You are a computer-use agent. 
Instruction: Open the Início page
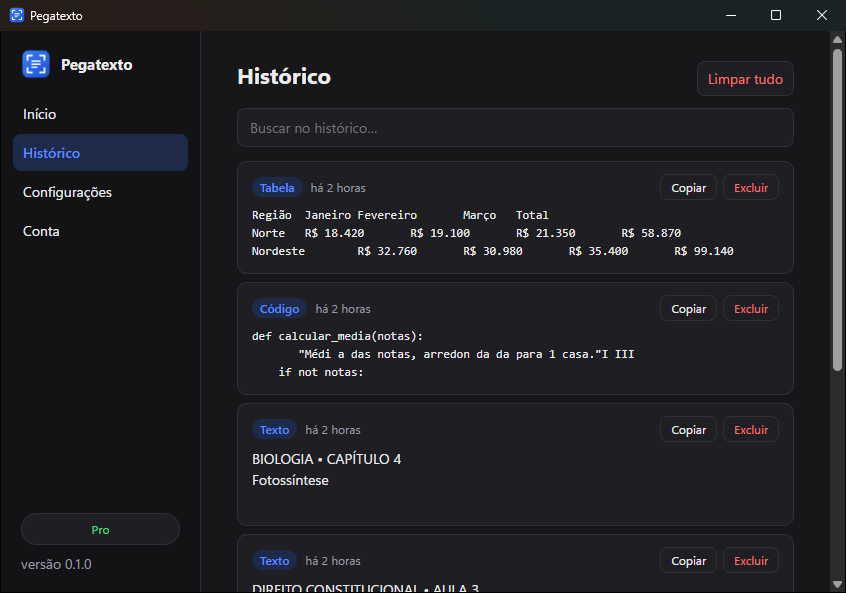point(100,114)
